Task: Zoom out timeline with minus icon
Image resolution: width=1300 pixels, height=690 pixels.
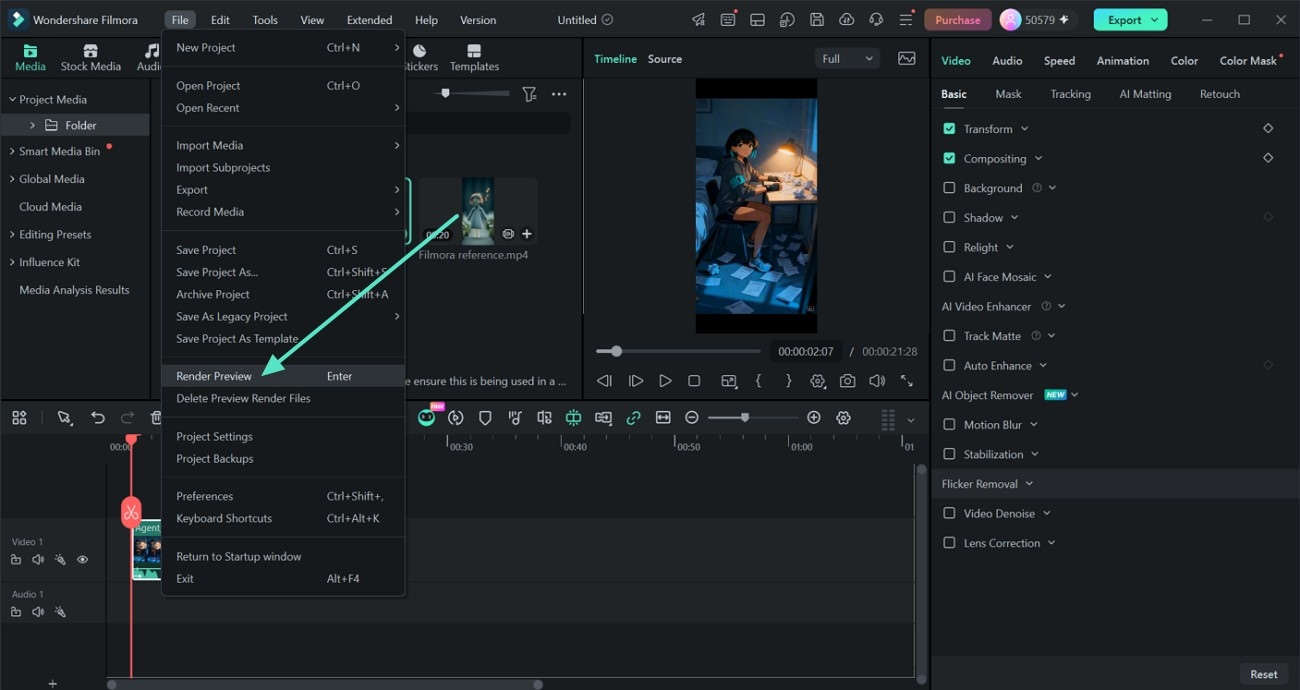Action: 692,418
